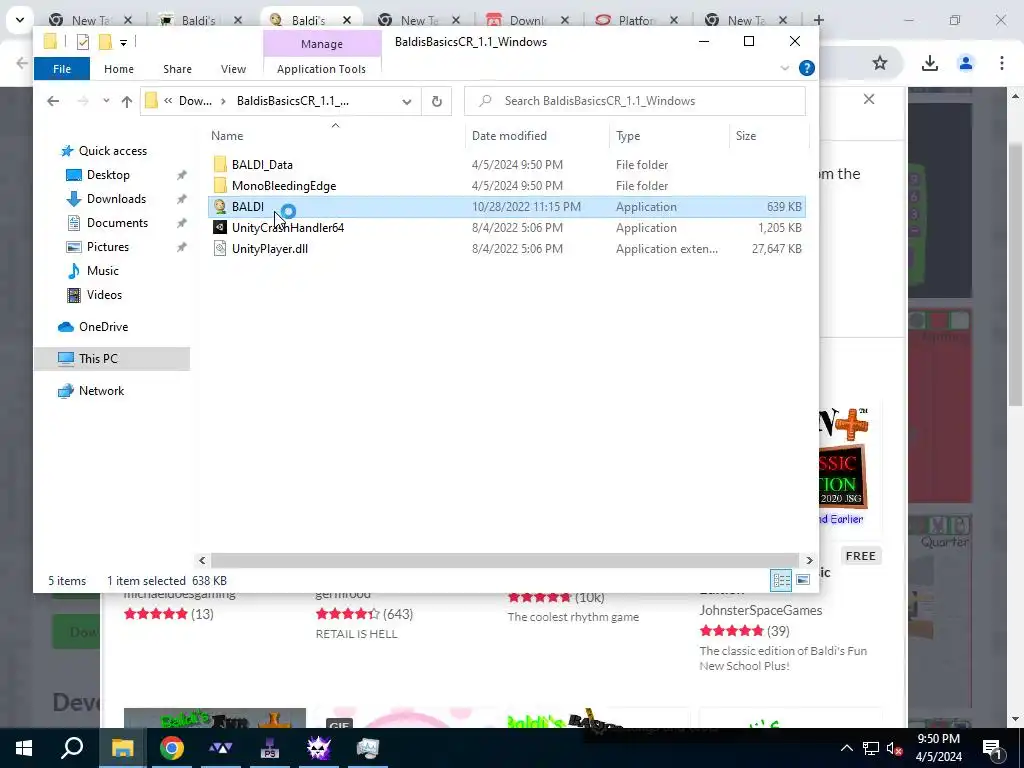Open Chrome three-dot menu
The image size is (1024, 768).
coord(1001,63)
